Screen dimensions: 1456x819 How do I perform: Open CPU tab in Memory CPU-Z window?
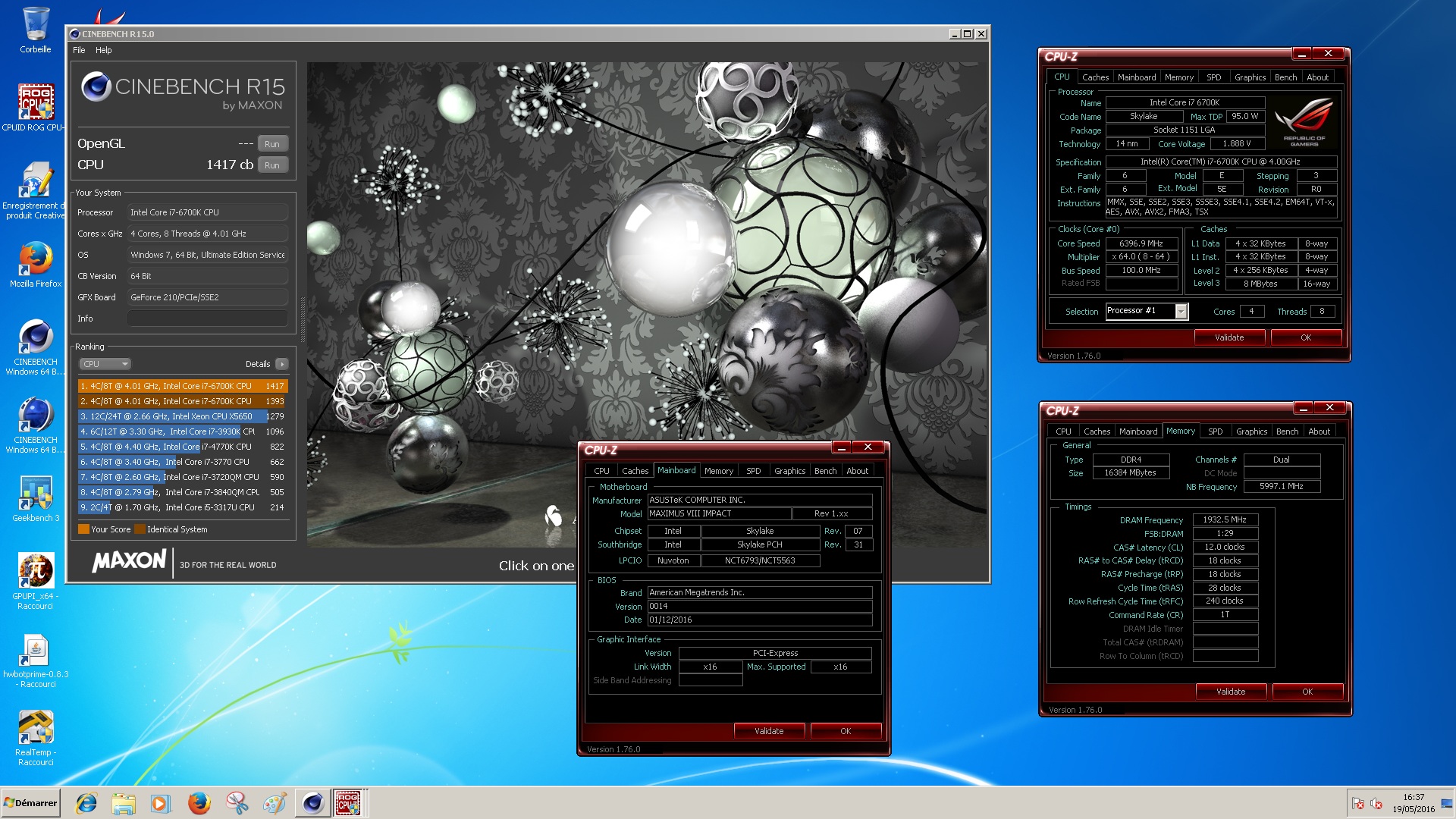[x=1064, y=431]
